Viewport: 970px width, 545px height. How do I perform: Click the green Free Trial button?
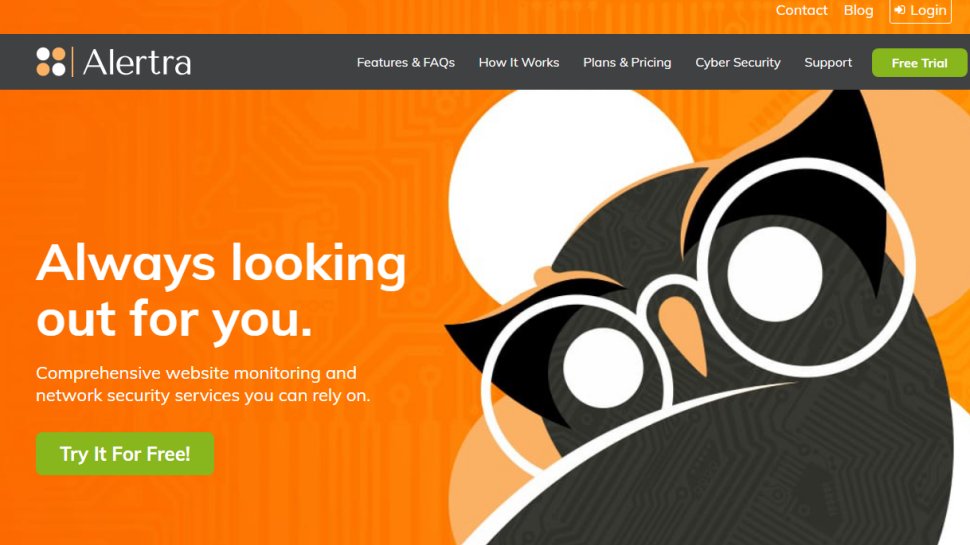[x=919, y=62]
